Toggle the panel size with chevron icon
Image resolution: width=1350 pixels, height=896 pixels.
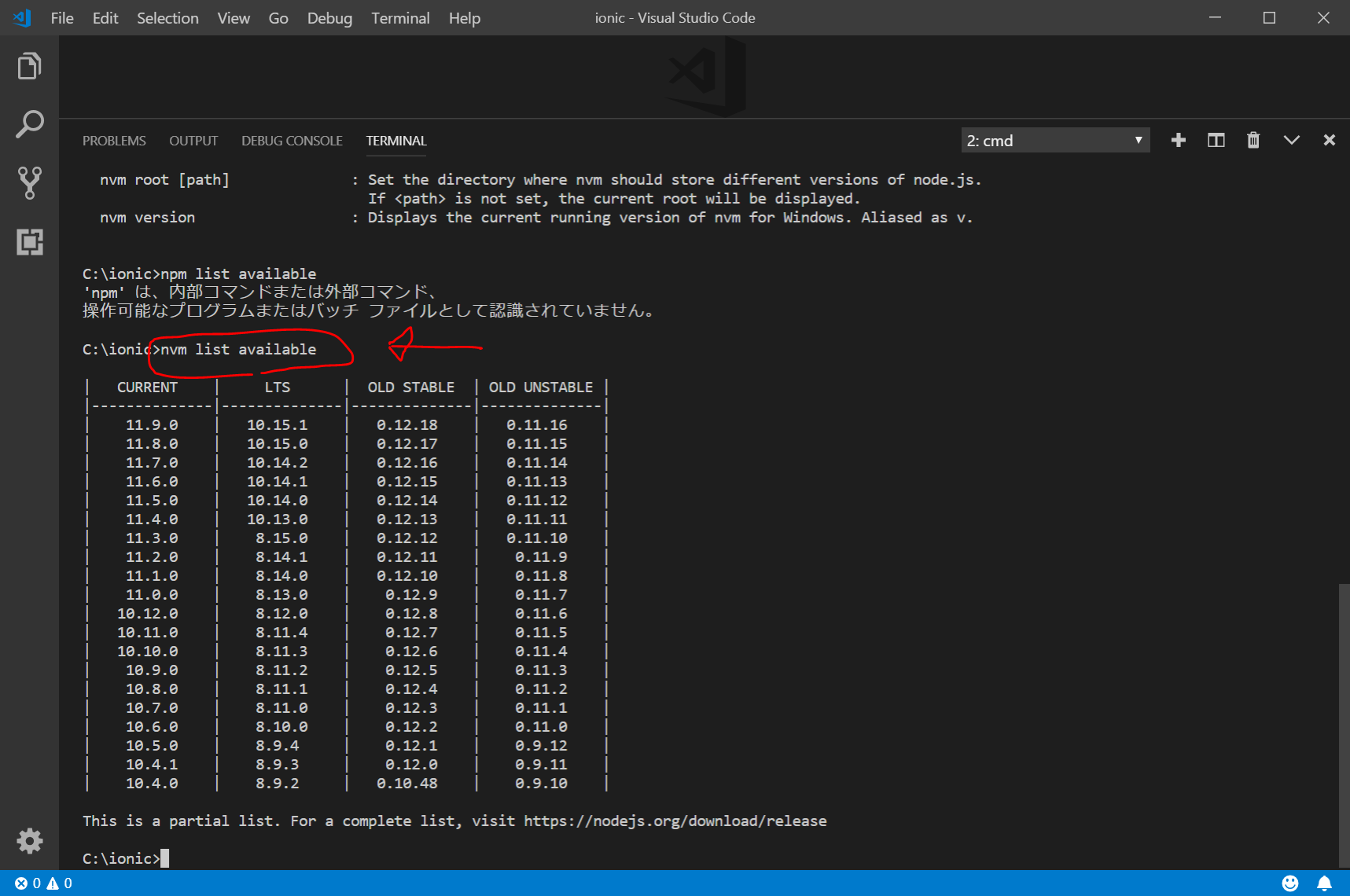click(x=1291, y=141)
